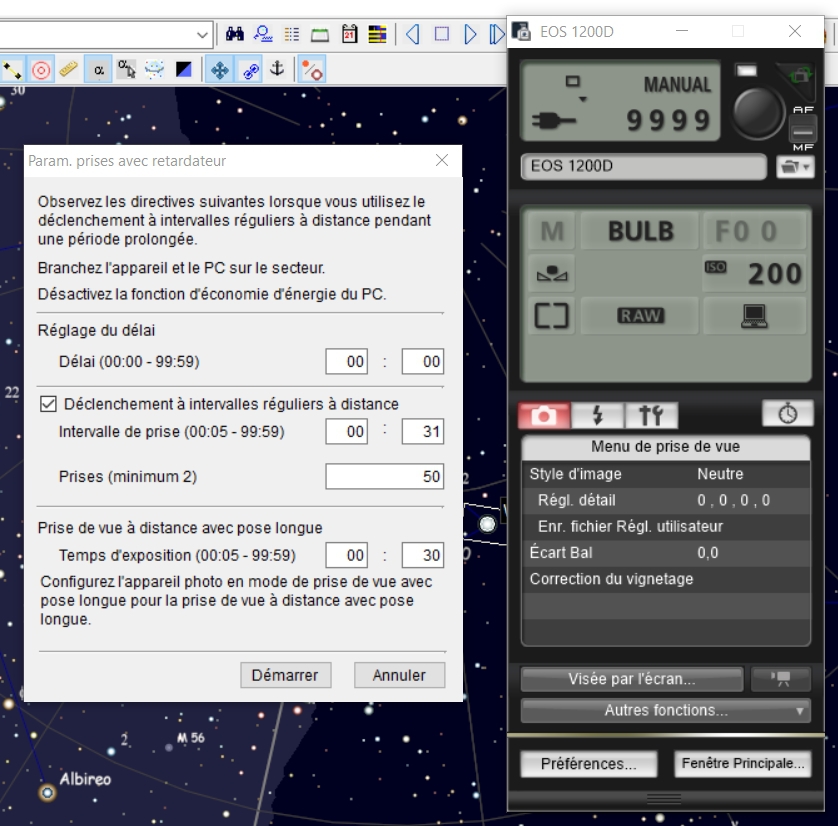Click the Visée par l'écran button

632,679
